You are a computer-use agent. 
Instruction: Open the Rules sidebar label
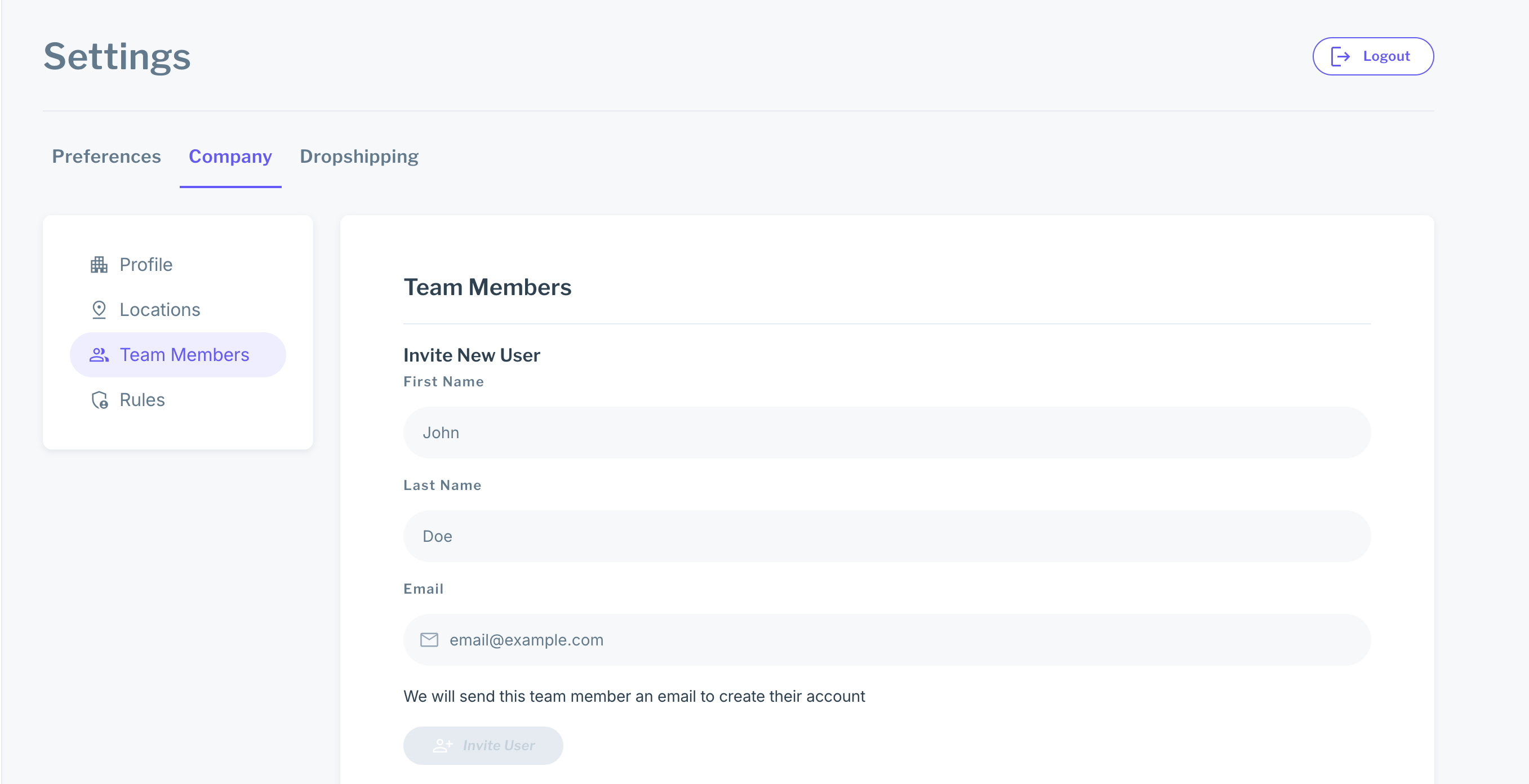pos(142,400)
